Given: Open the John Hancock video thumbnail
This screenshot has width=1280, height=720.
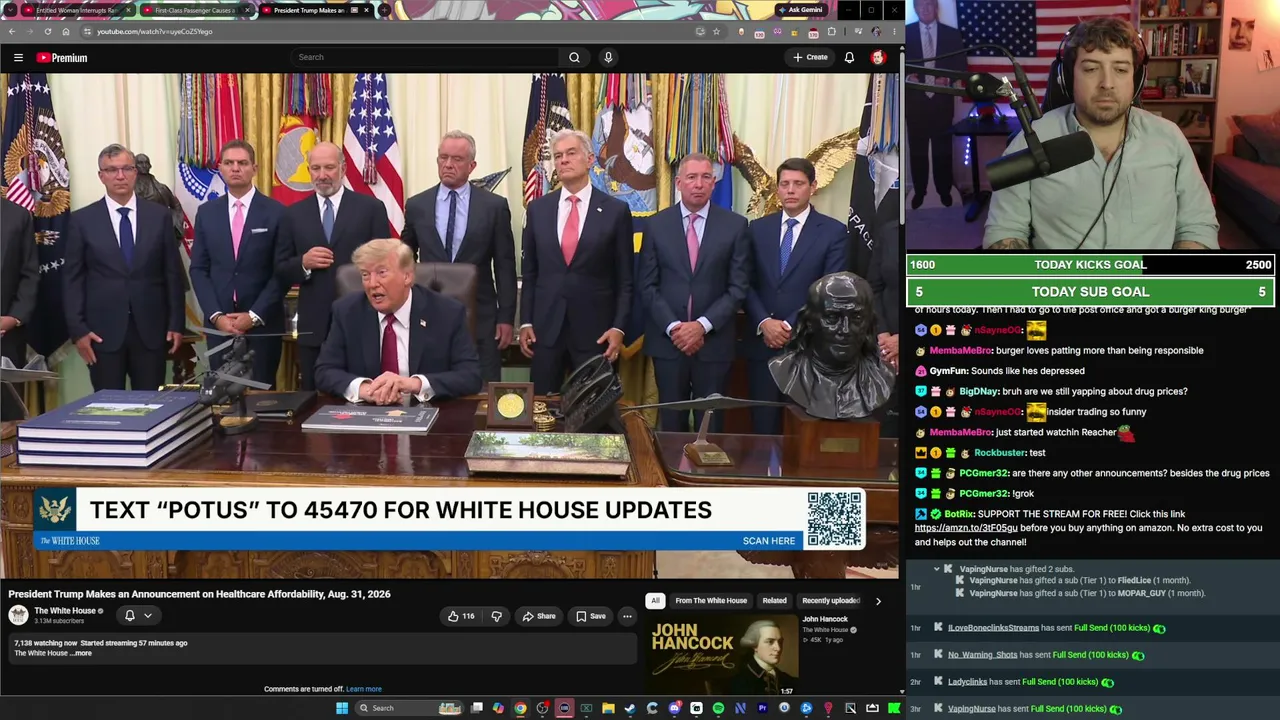Looking at the screenshot, I should [x=722, y=655].
